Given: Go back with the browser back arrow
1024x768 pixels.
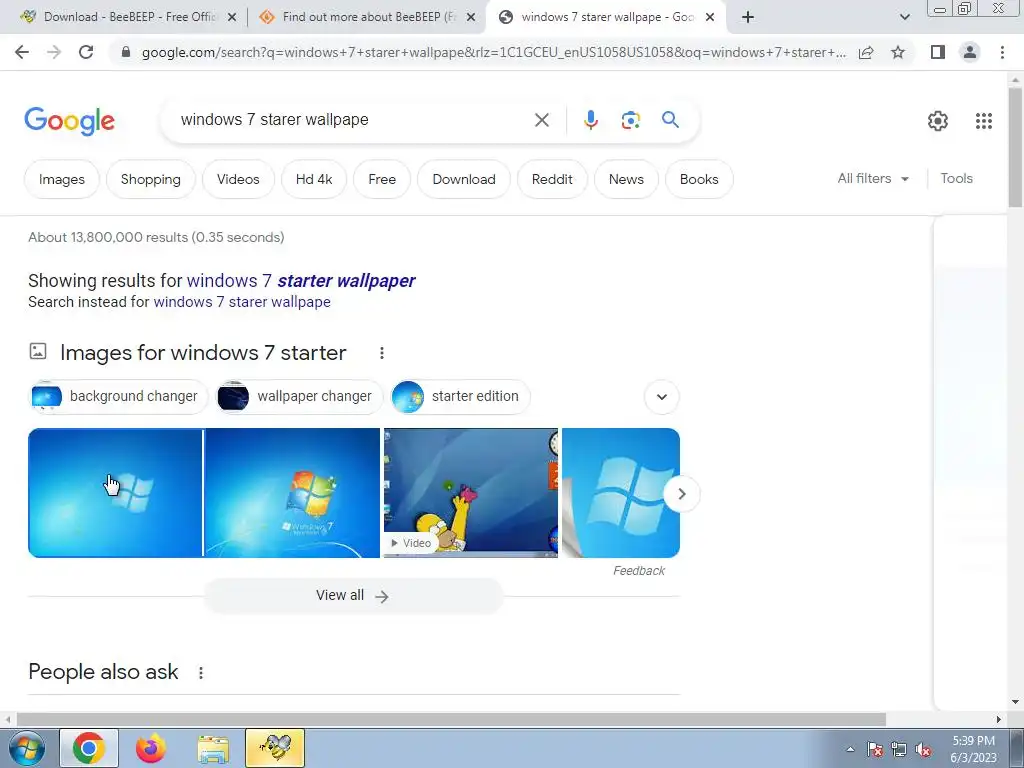Looking at the screenshot, I should pyautogui.click(x=22, y=52).
